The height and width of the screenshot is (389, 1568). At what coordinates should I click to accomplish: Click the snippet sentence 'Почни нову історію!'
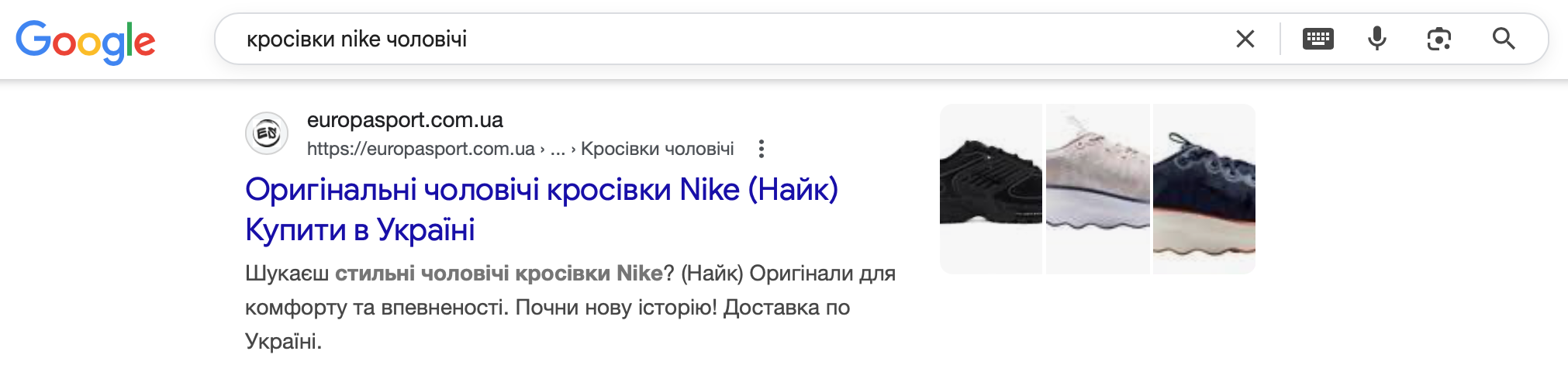point(616,308)
